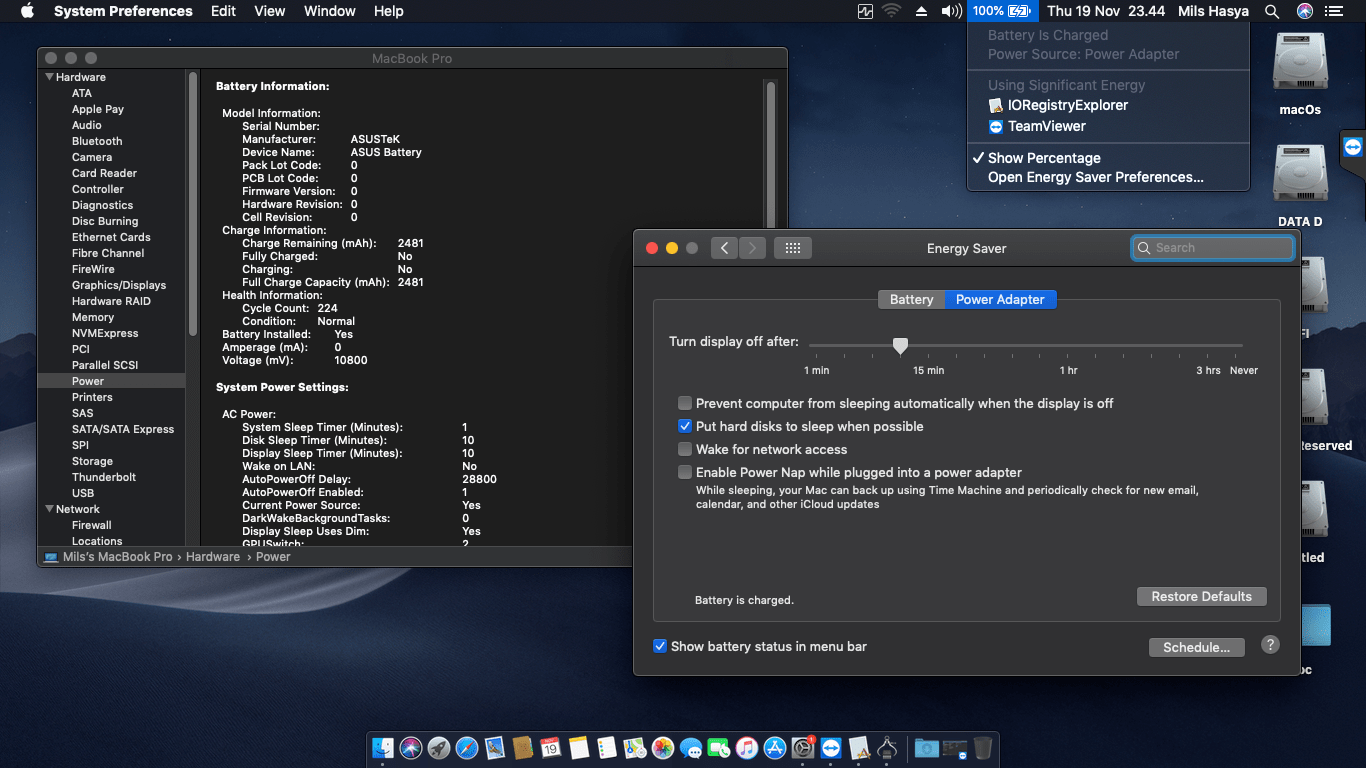
Task: Click Turn display off after slider thumb
Action: [x=900, y=345]
